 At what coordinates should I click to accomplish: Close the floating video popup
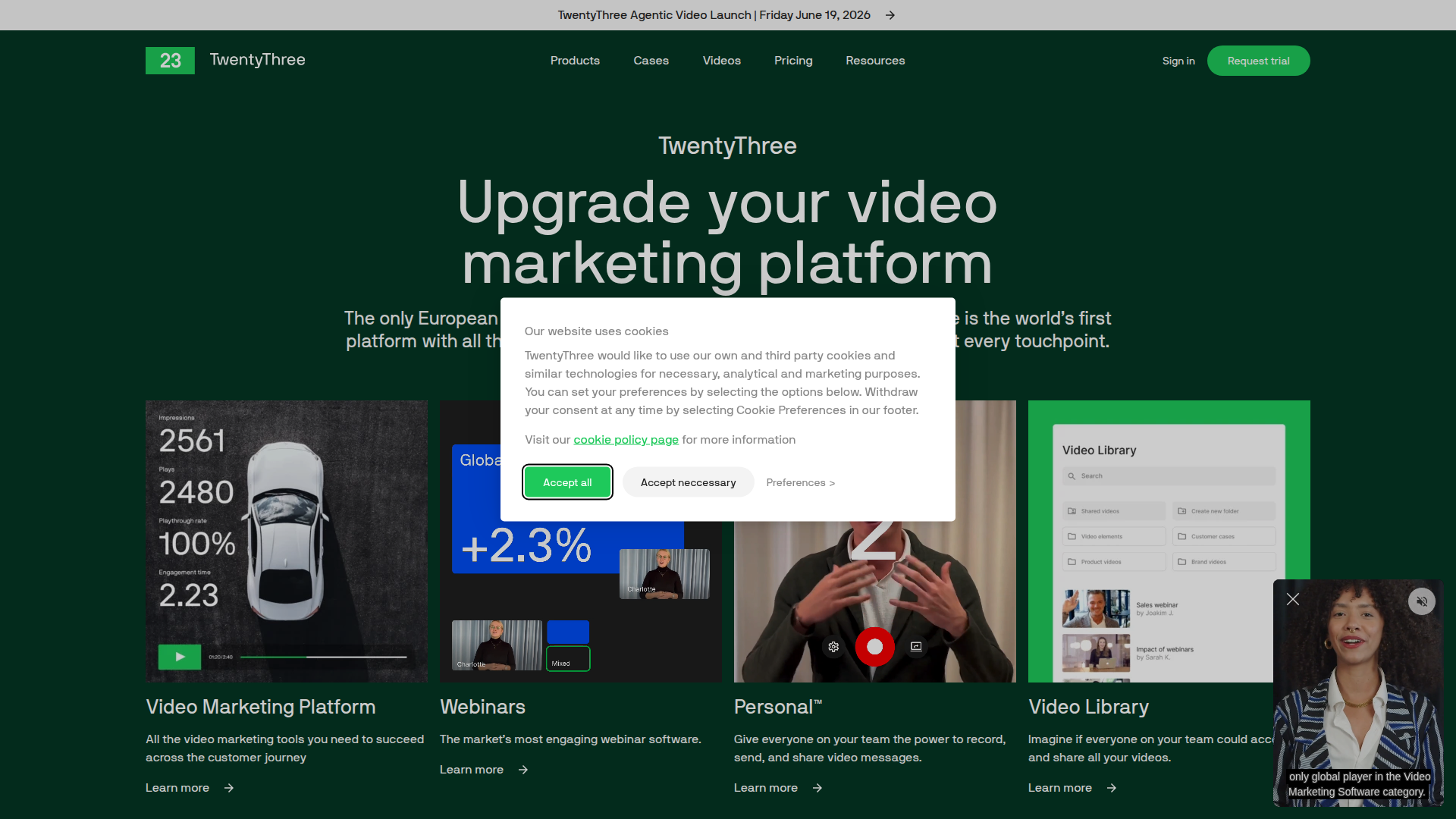coord(1293,600)
